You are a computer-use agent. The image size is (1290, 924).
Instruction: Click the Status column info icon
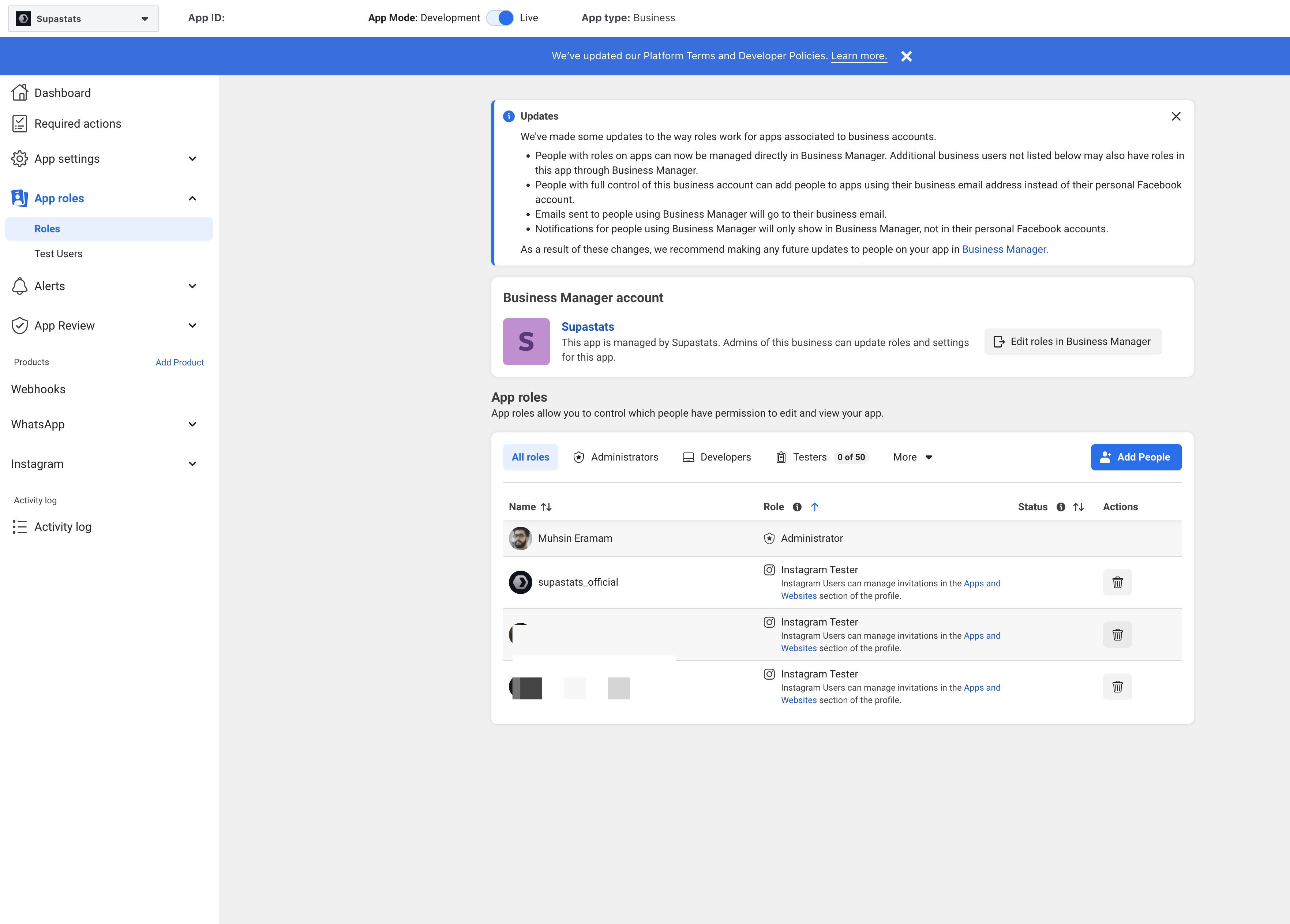click(1061, 507)
